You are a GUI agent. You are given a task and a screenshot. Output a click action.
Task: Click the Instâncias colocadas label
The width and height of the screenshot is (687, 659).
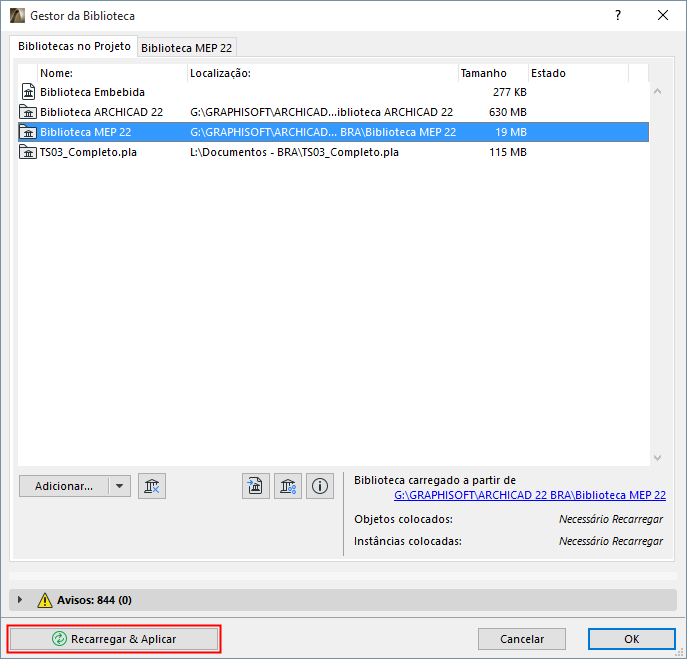click(407, 541)
